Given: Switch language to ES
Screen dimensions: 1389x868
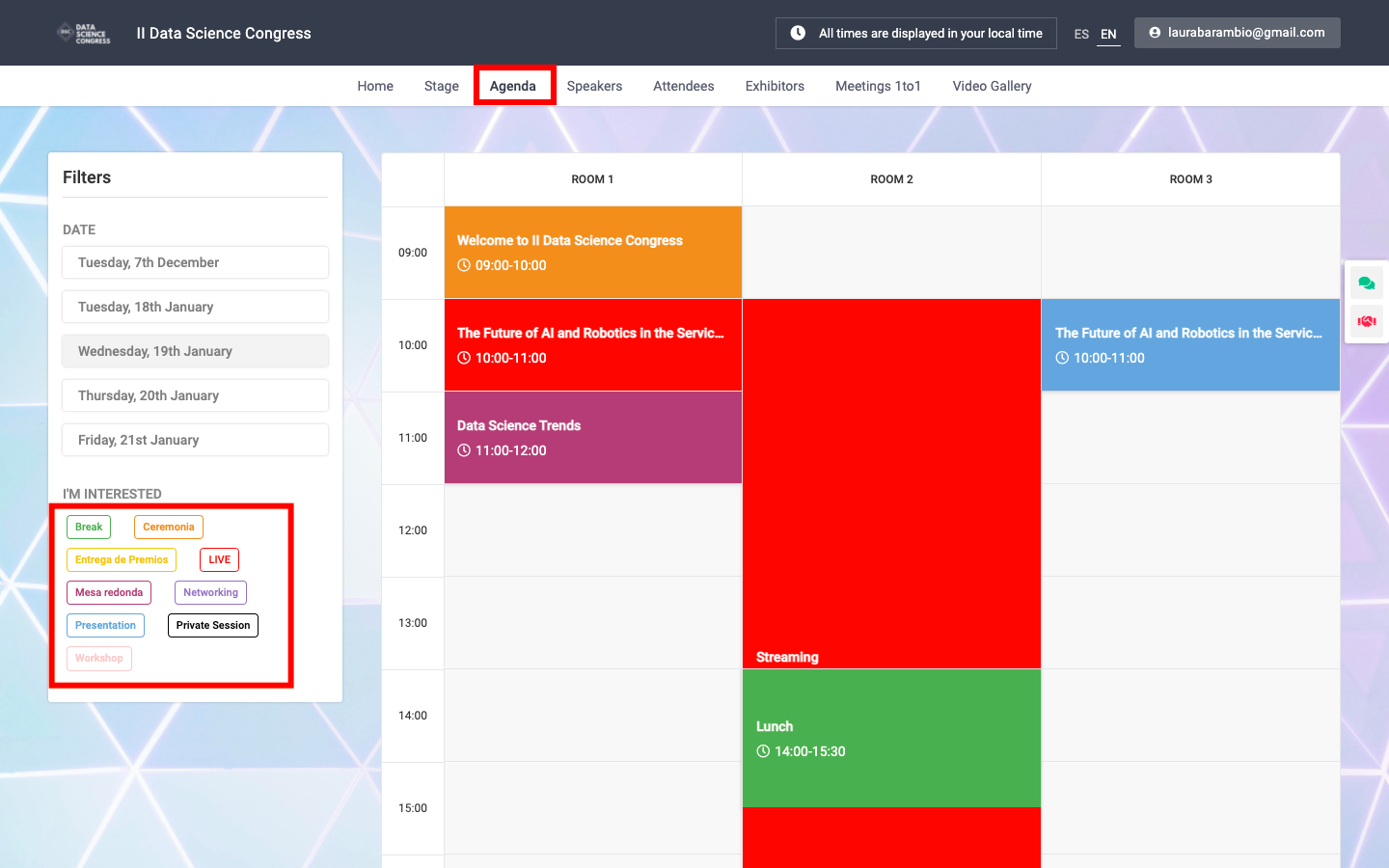Looking at the screenshot, I should 1081,34.
